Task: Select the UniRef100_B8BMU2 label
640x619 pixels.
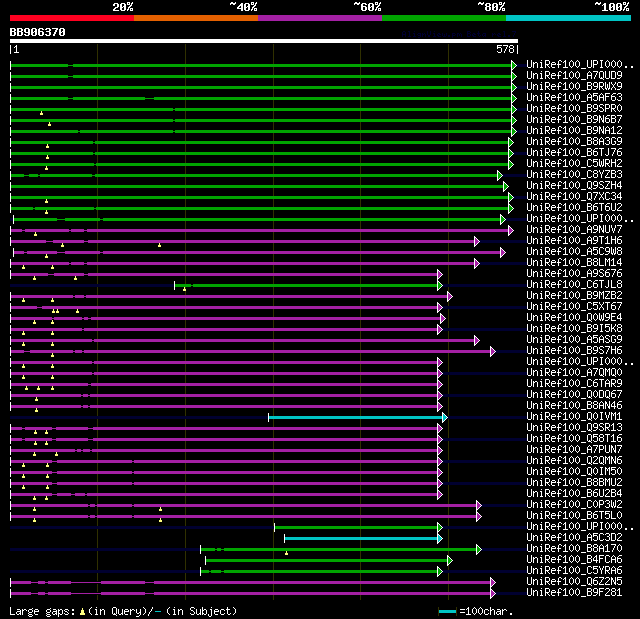Action: [x=574, y=483]
